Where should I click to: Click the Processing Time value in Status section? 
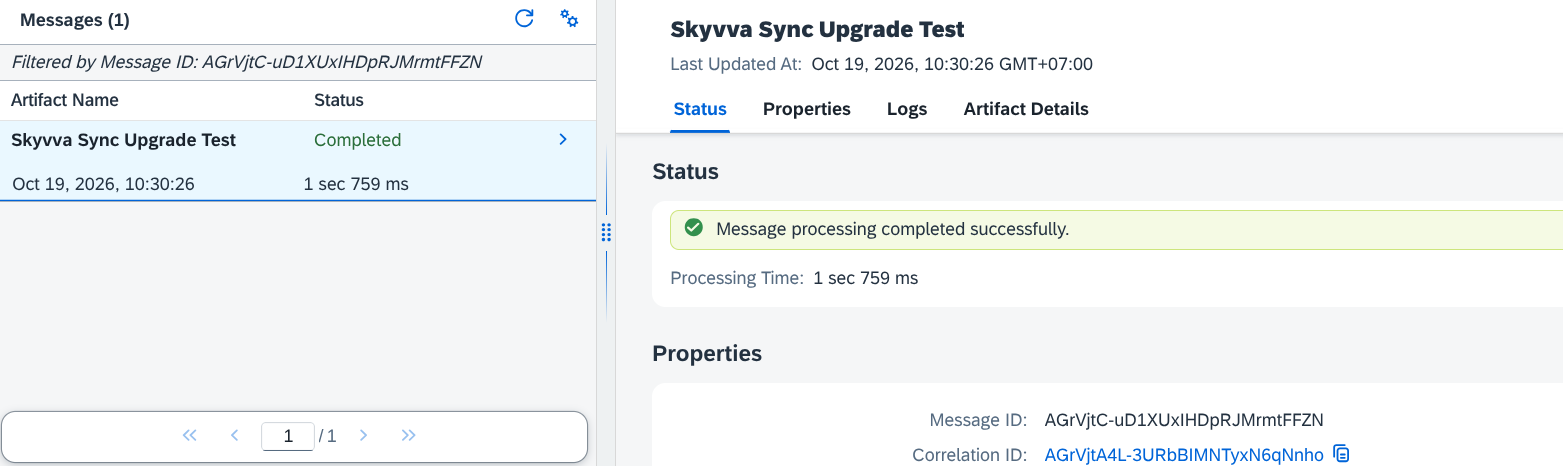pos(866,278)
